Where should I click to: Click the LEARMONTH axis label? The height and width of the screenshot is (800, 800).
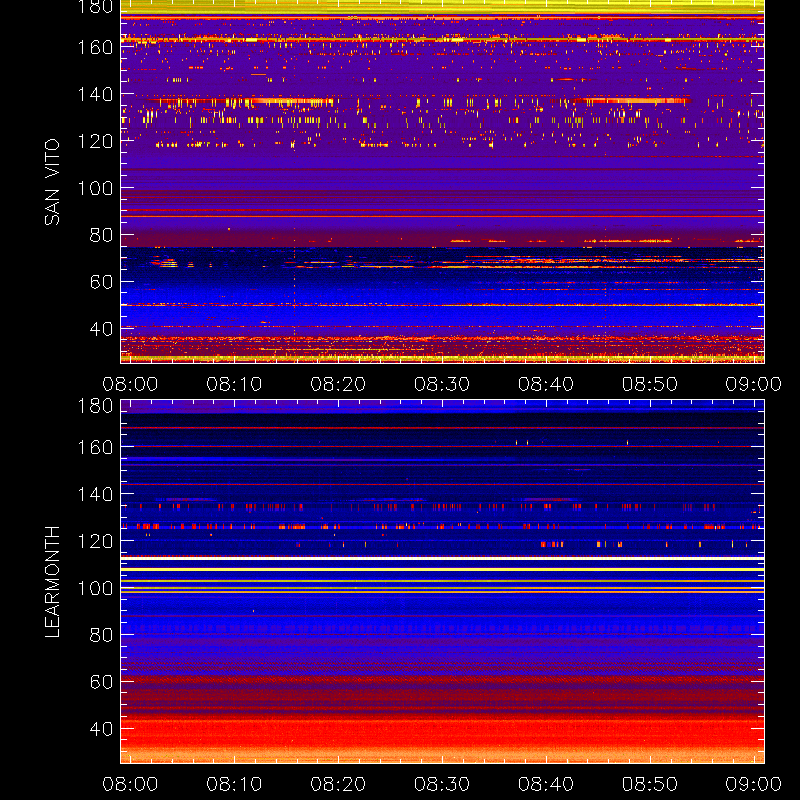point(52,582)
